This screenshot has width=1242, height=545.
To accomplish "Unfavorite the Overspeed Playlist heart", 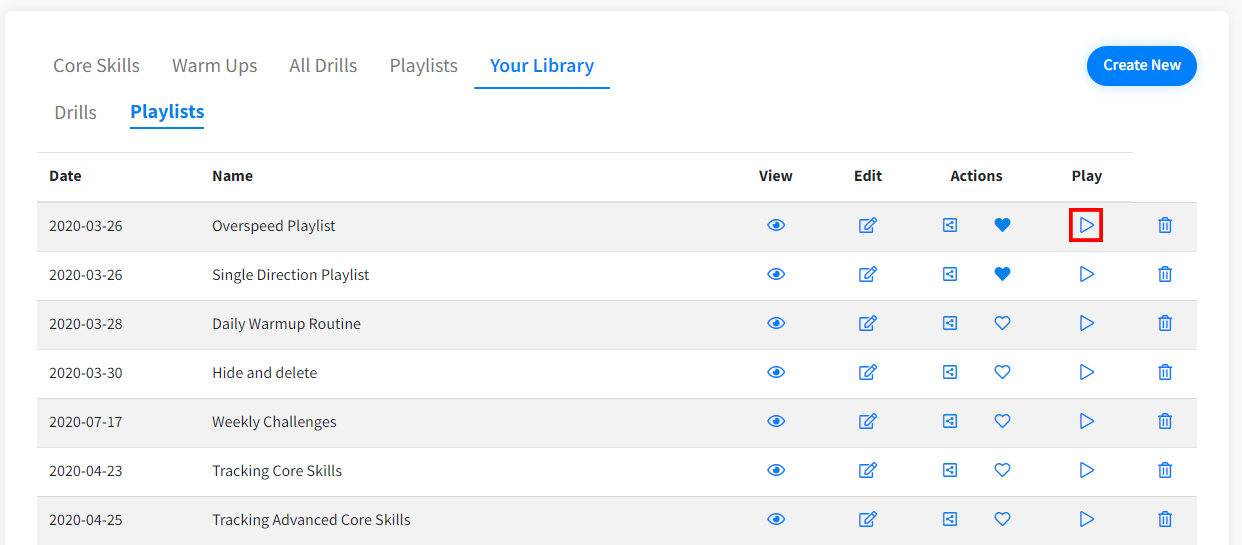I will pos(1002,225).
